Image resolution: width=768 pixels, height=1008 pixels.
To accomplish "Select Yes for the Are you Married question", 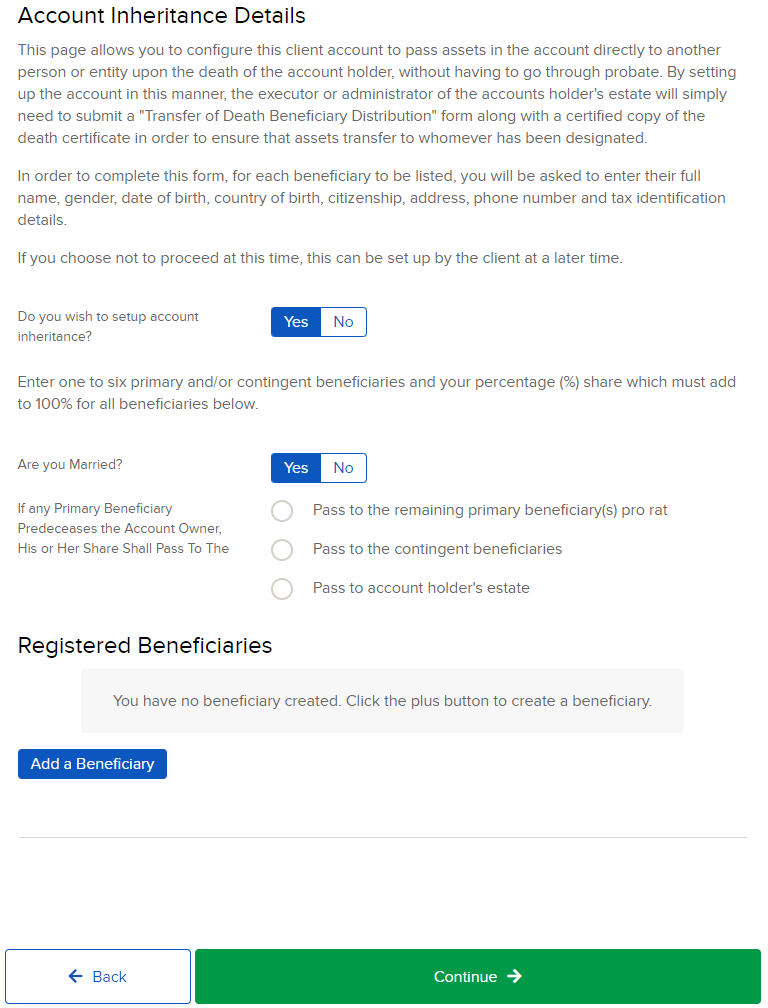I will point(295,468).
